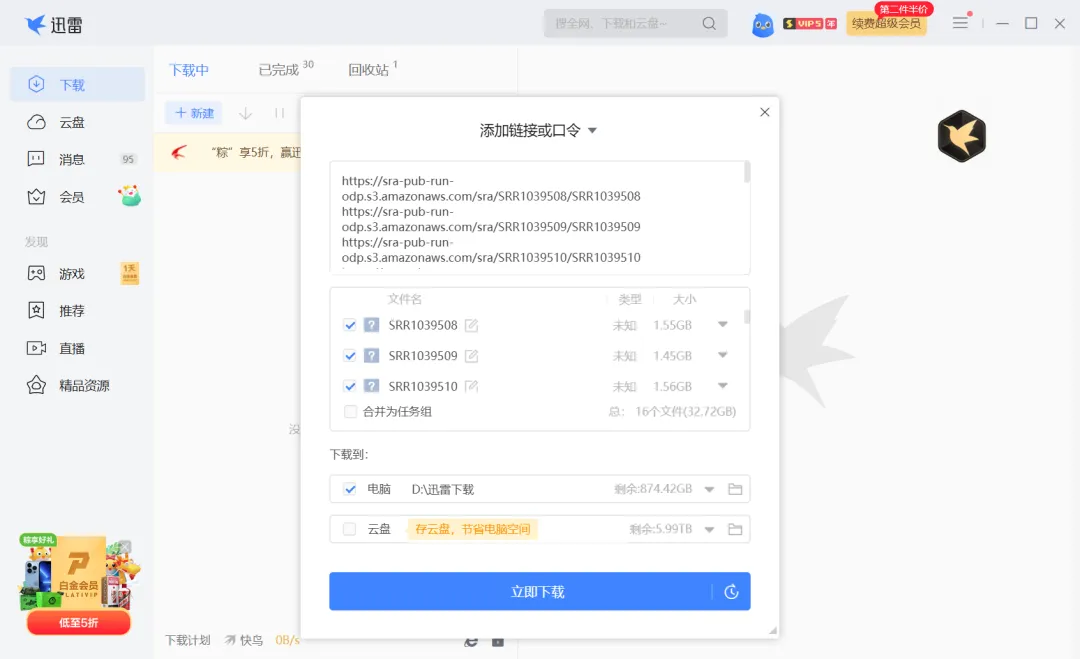This screenshot has height=659, width=1080.
Task: Rename file SRR1039510 with edit icon
Action: click(x=471, y=386)
